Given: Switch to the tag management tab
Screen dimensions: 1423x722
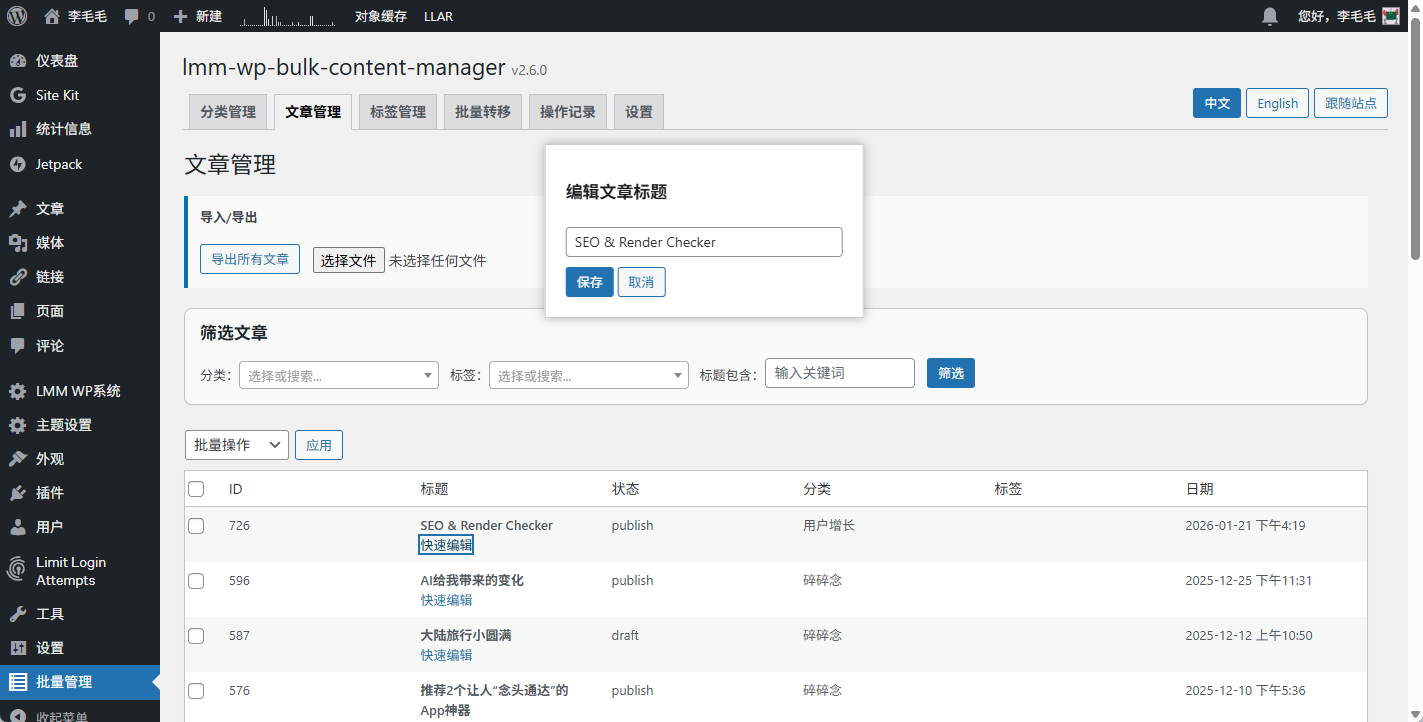Looking at the screenshot, I should click(398, 112).
